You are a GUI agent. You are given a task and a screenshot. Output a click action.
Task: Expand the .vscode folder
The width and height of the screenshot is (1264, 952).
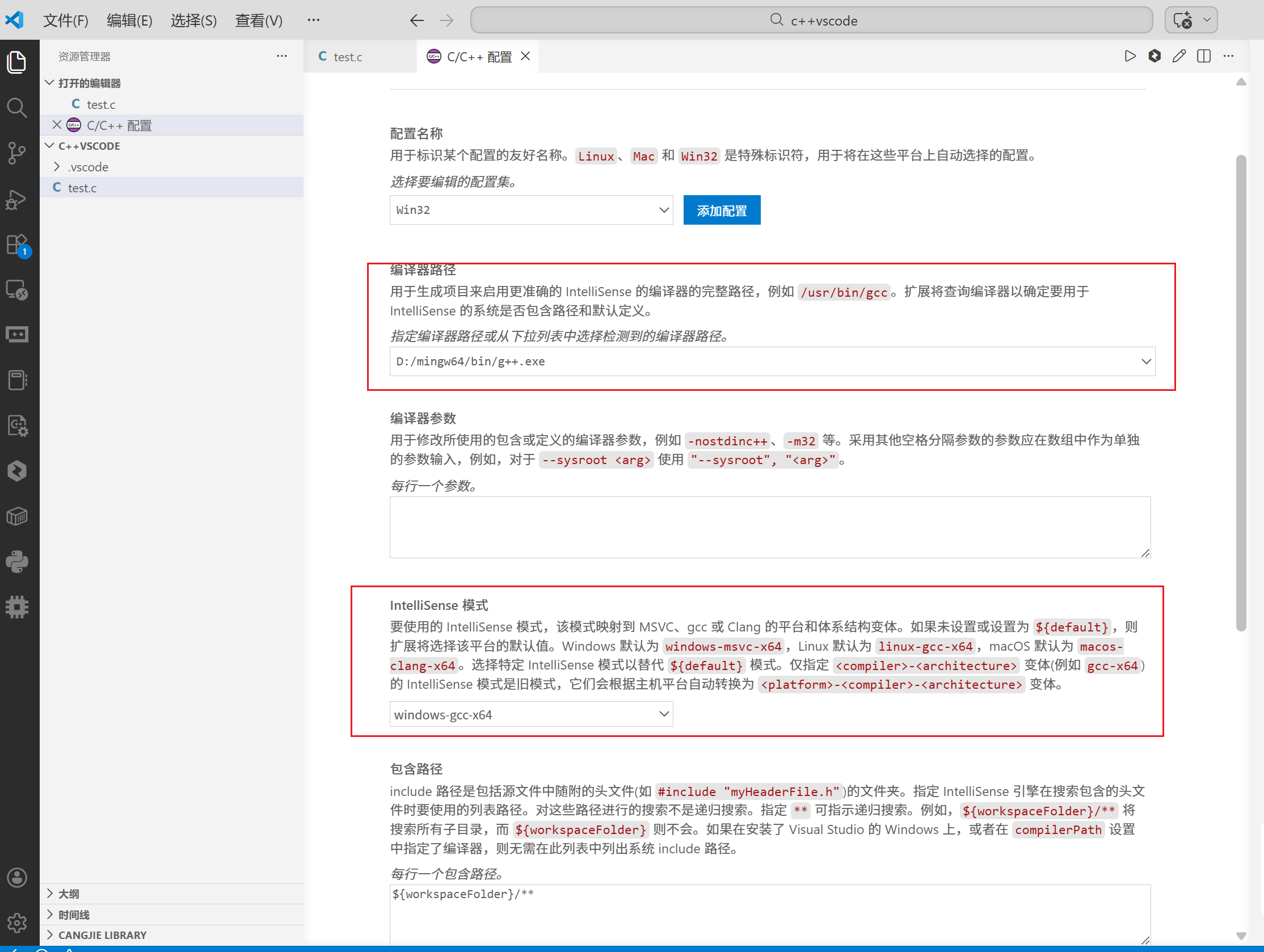(x=172, y=167)
